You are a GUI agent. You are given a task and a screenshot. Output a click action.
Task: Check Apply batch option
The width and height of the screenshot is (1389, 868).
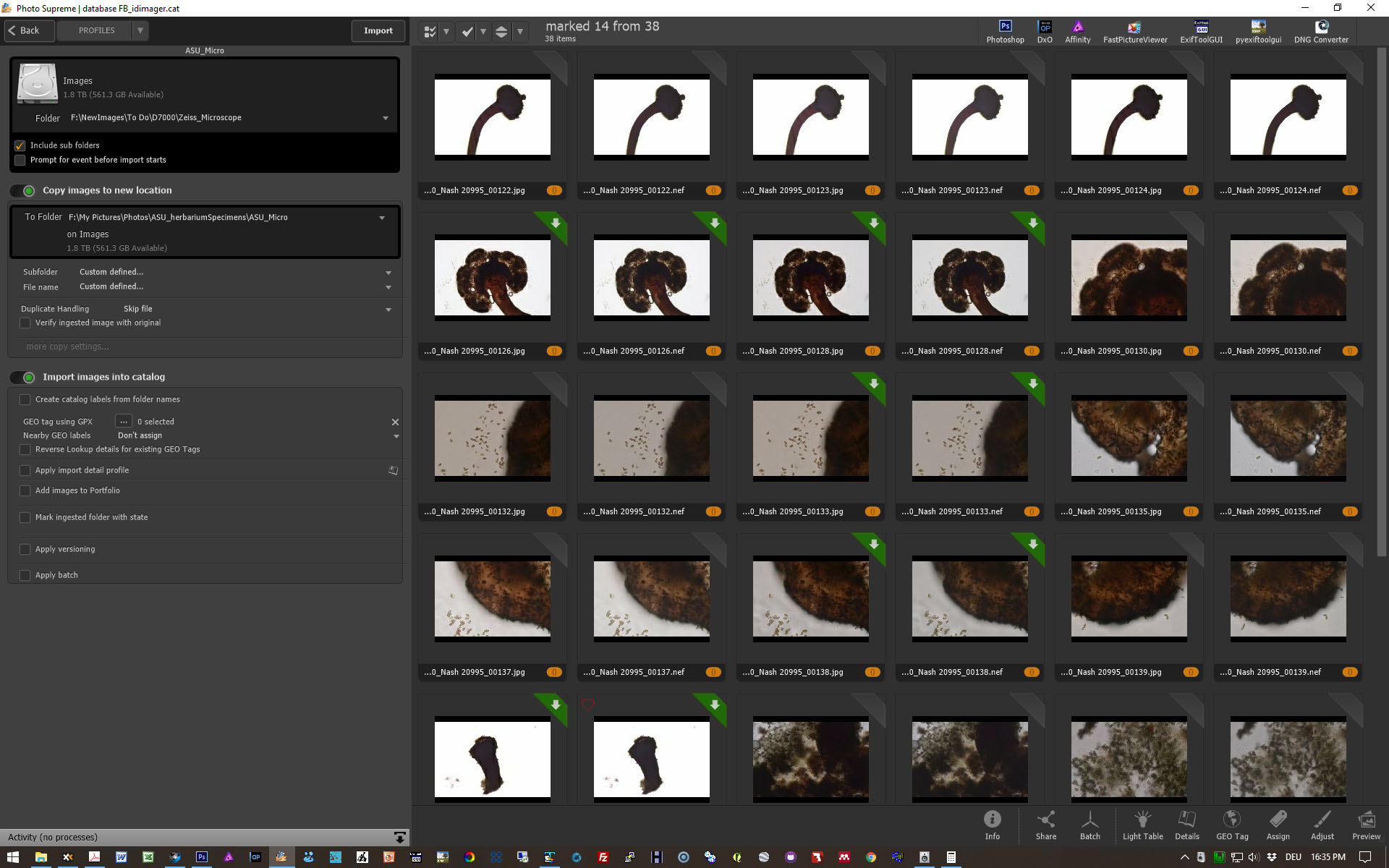pos(25,575)
